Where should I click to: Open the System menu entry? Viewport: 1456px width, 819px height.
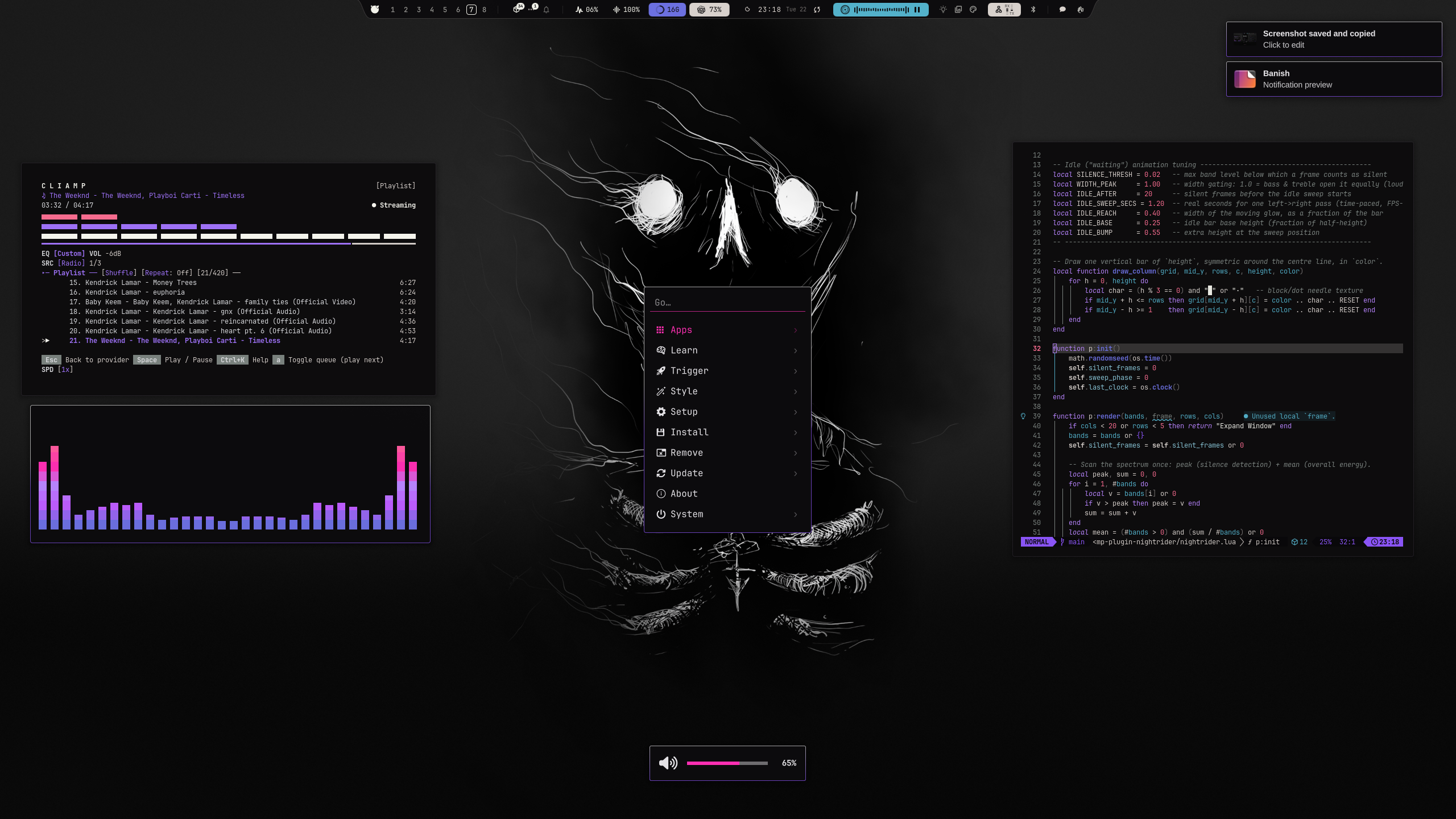[x=727, y=514]
